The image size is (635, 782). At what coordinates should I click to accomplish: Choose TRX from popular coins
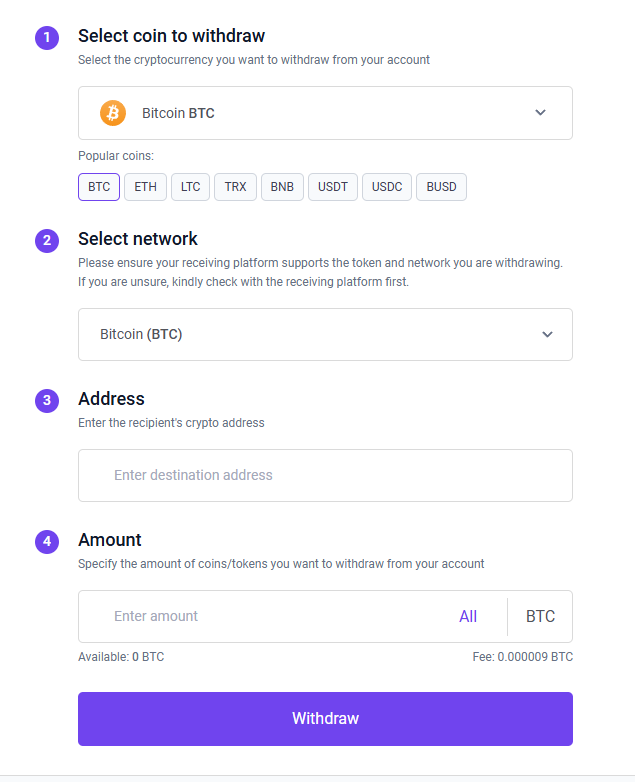tap(235, 187)
